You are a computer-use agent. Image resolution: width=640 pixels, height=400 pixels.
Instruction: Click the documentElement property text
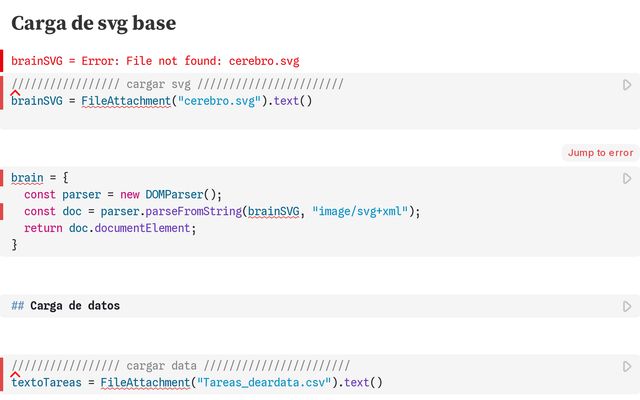pyautogui.click(x=142, y=228)
